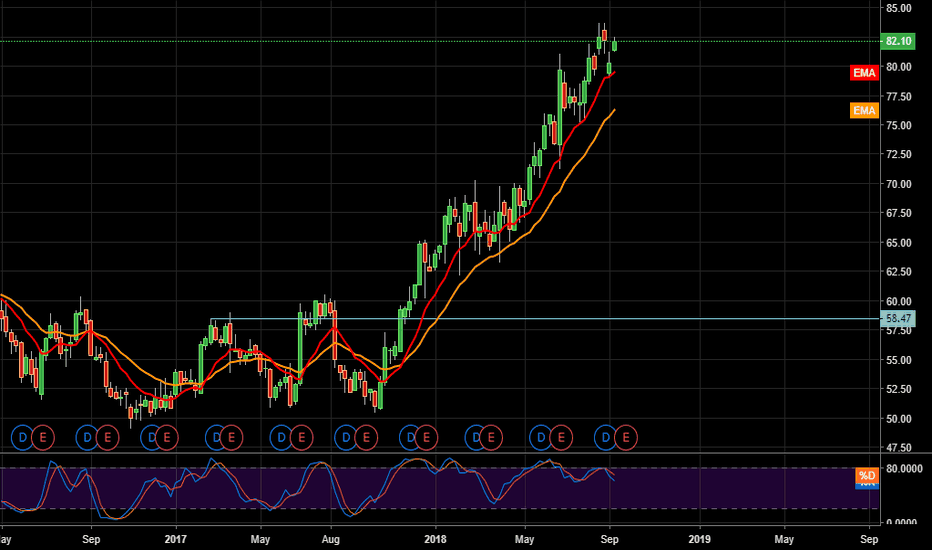Click the 80.0000 stochastic scale value

(x=905, y=469)
